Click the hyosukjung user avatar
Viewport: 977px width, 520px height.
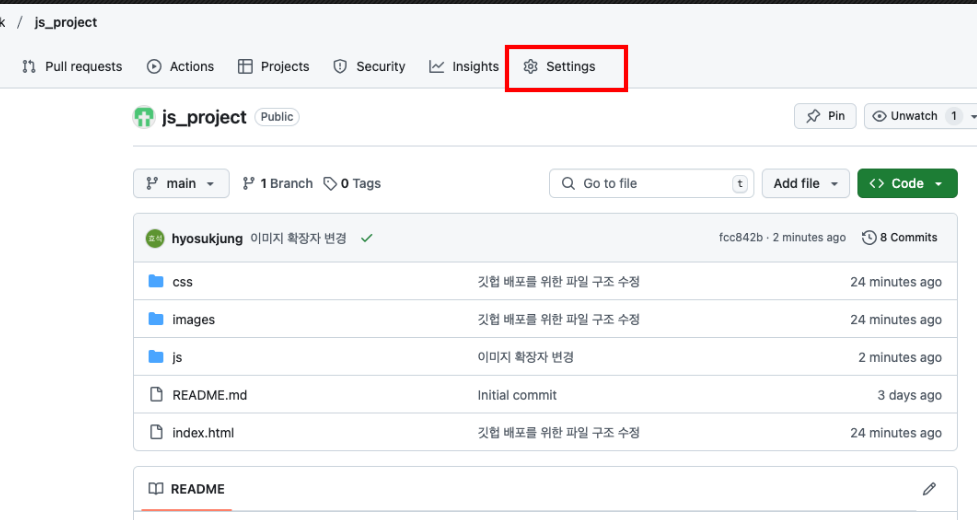[x=155, y=238]
